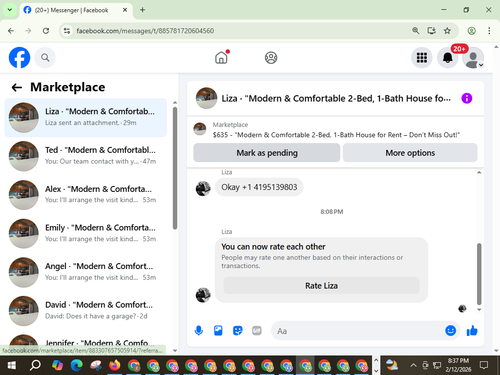
Task: Click the address bar URL
Action: point(145,31)
